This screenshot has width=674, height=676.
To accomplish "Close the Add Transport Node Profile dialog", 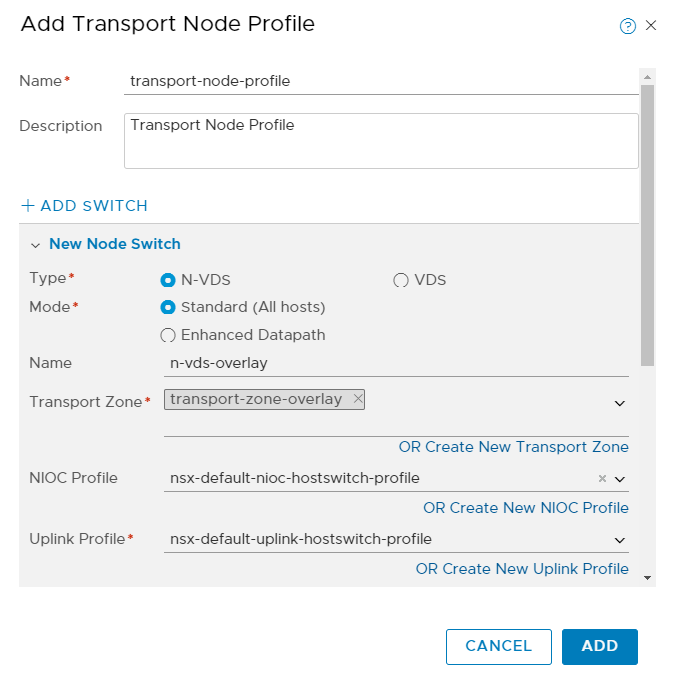I will [651, 25].
